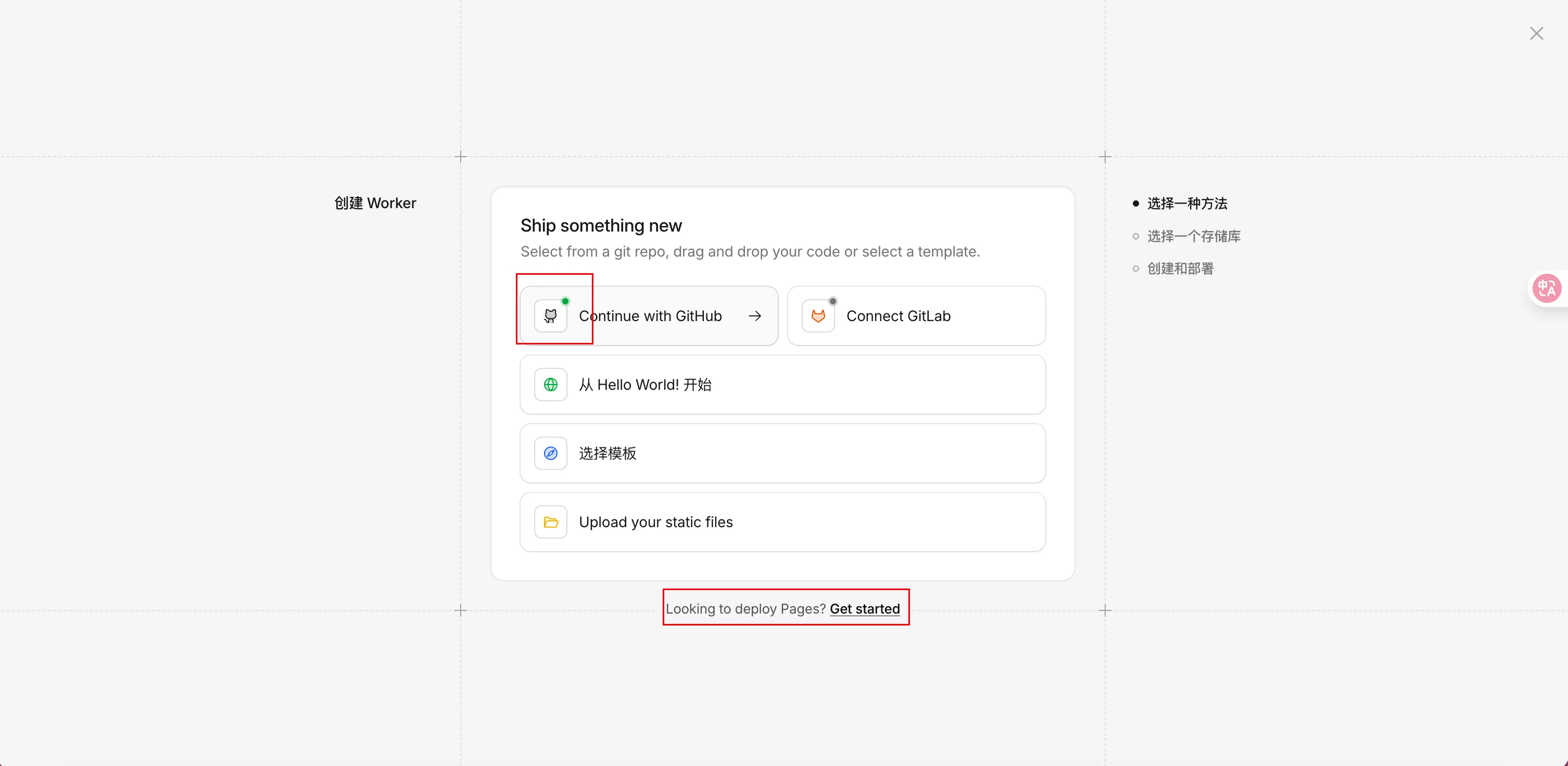Click the green globe Hello World icon
This screenshot has height=766, width=1568.
pyautogui.click(x=550, y=385)
